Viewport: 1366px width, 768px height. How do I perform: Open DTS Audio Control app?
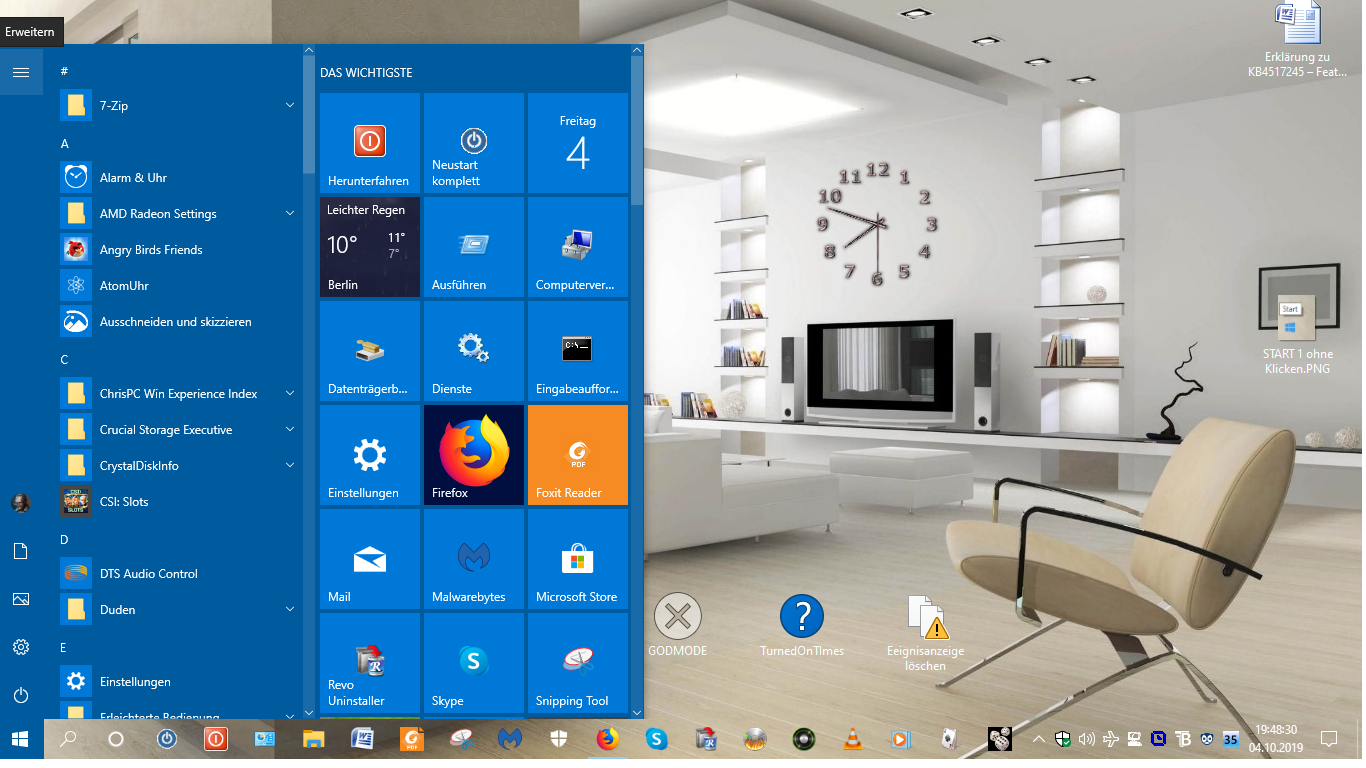pyautogui.click(x=180, y=573)
